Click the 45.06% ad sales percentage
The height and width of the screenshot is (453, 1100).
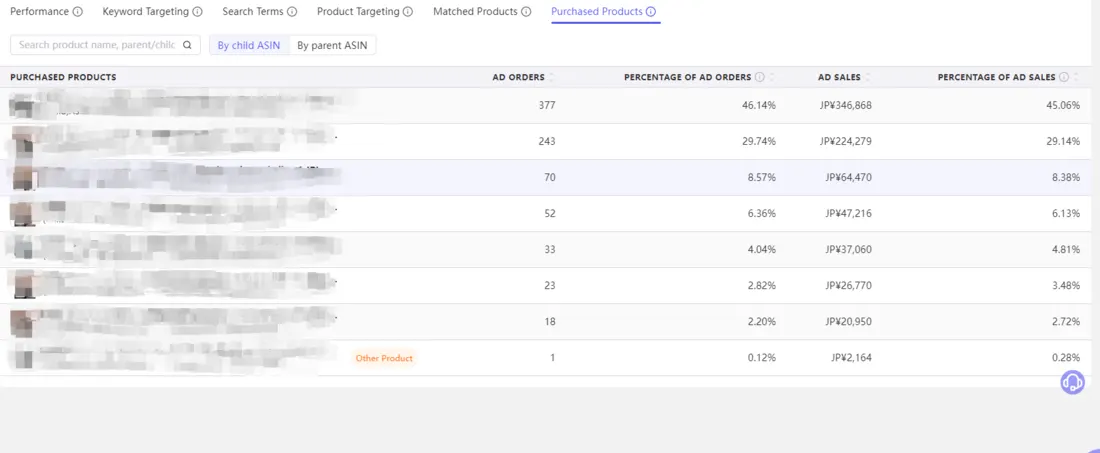pos(1063,106)
